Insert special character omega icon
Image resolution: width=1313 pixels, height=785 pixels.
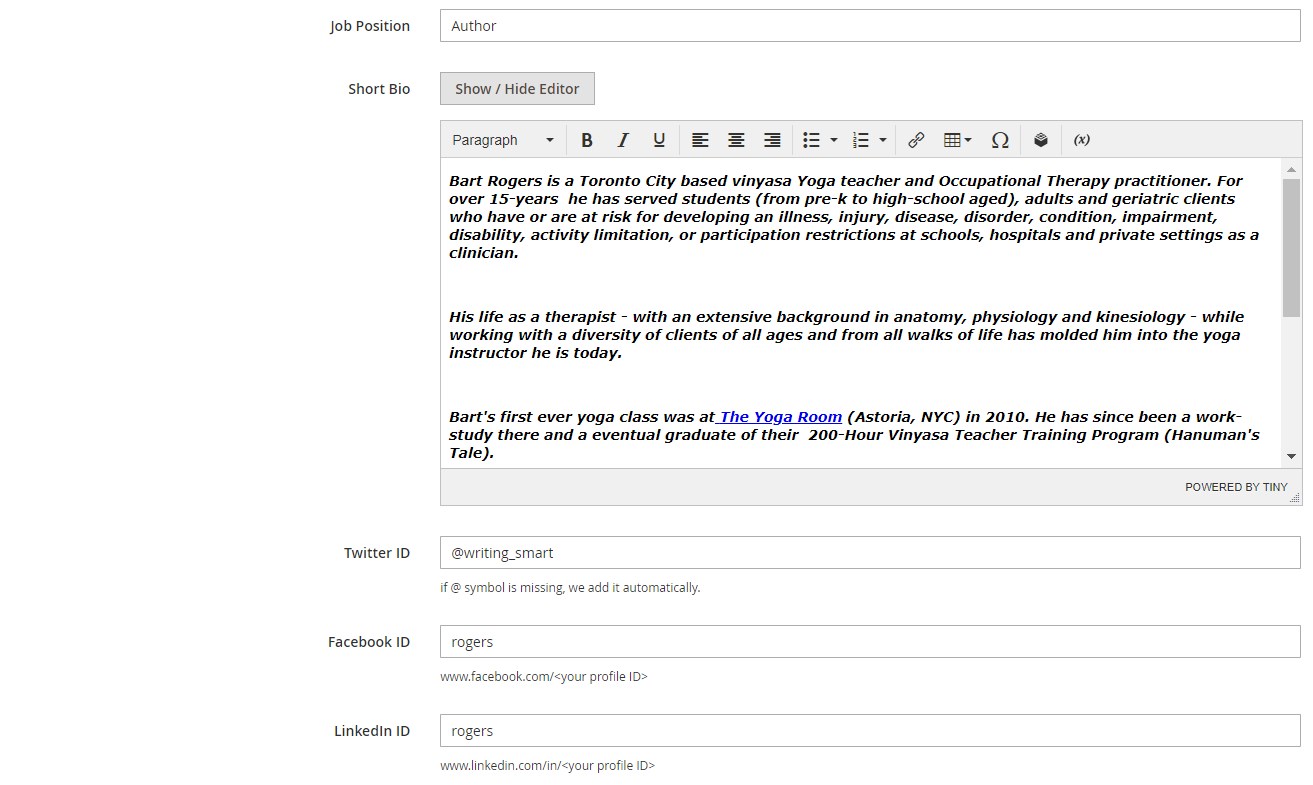1000,140
